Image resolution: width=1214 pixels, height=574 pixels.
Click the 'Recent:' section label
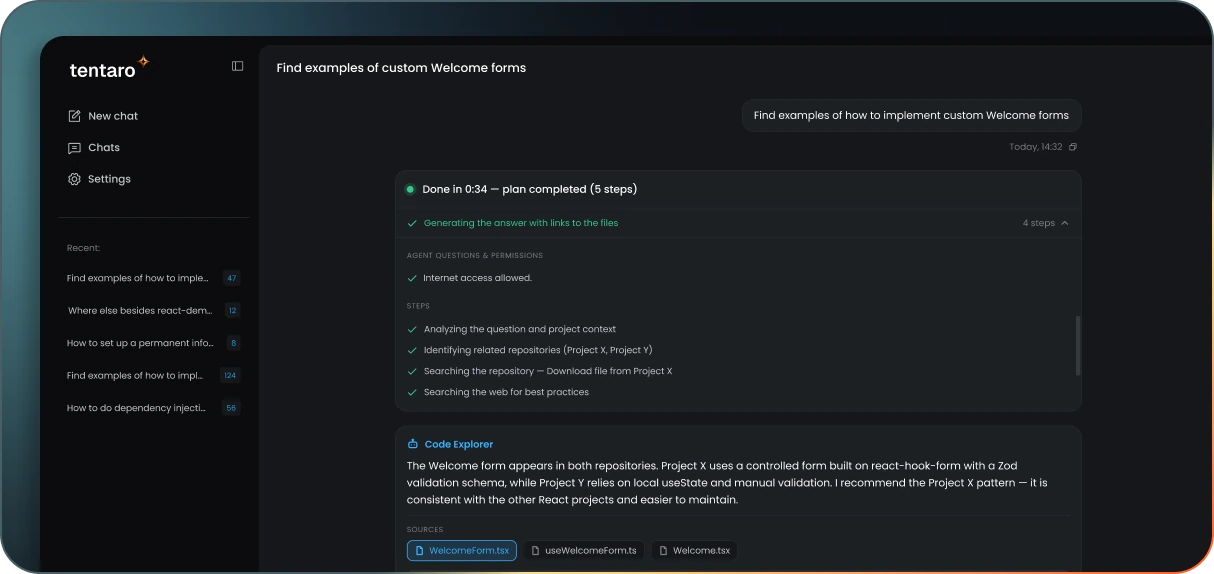[x=83, y=248]
